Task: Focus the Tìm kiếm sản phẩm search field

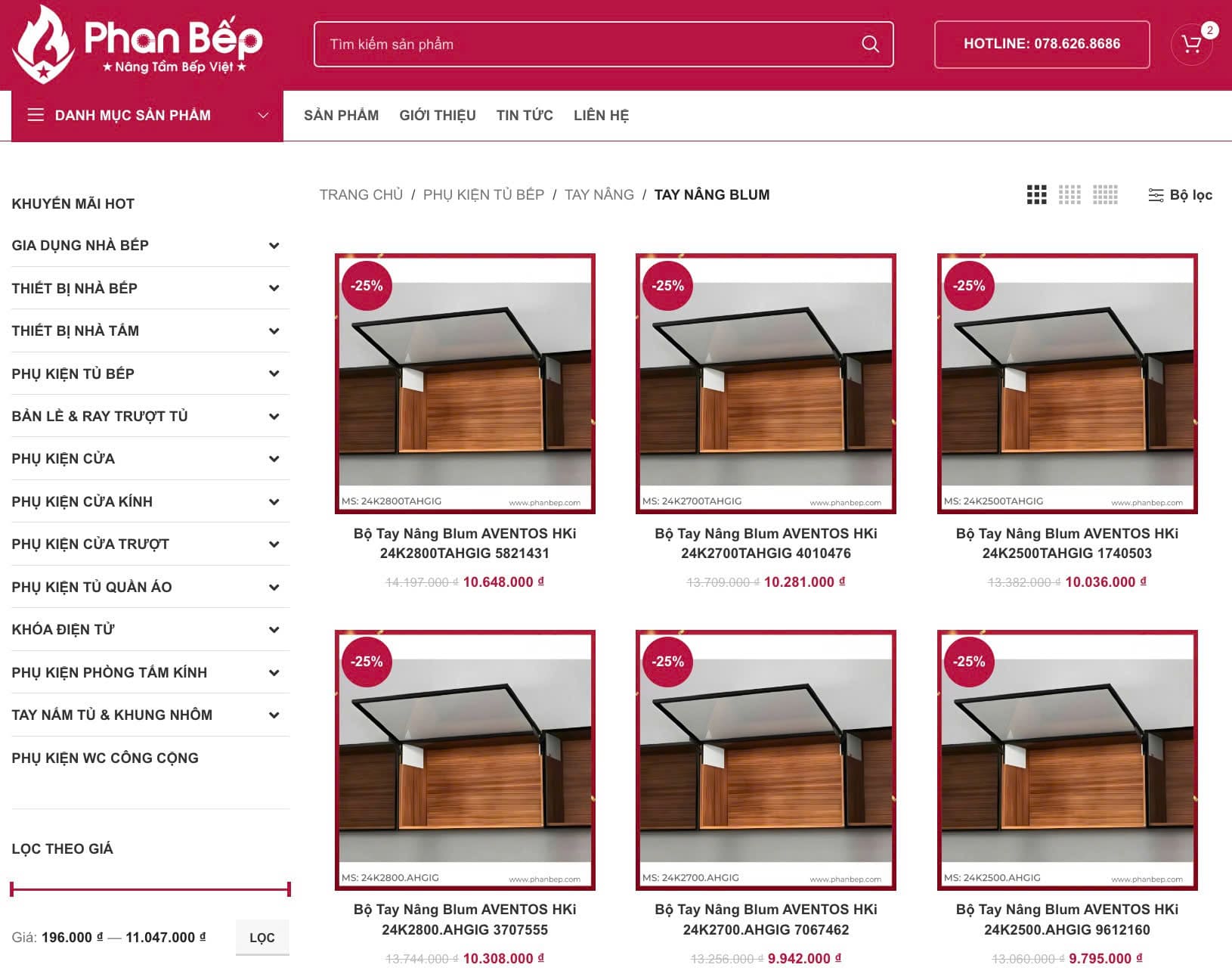Action: [590, 44]
